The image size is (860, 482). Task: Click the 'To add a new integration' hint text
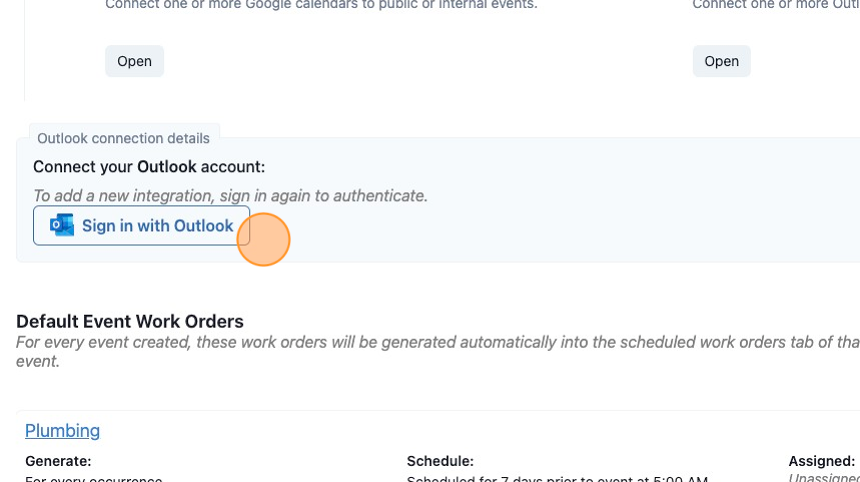[x=230, y=196]
